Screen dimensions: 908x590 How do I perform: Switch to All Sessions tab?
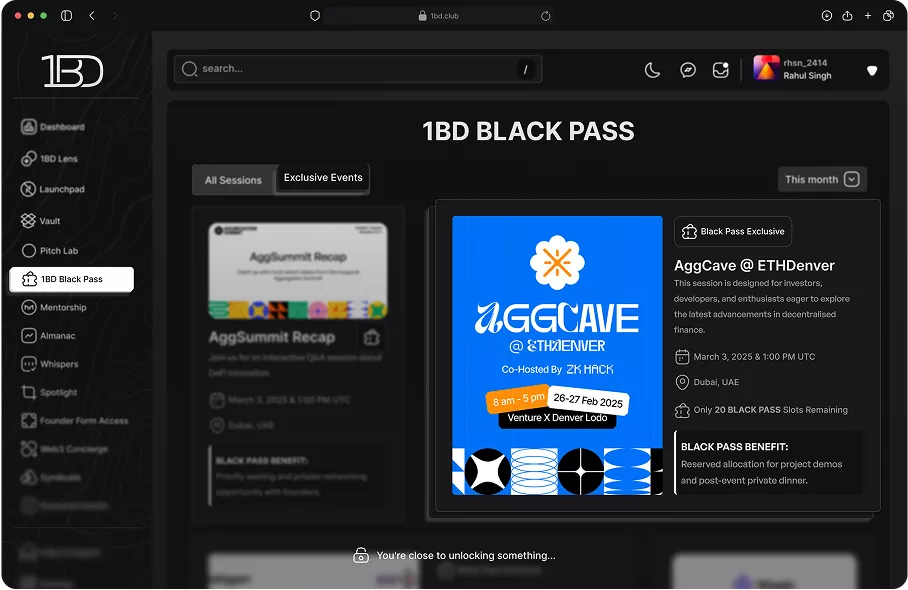[233, 180]
